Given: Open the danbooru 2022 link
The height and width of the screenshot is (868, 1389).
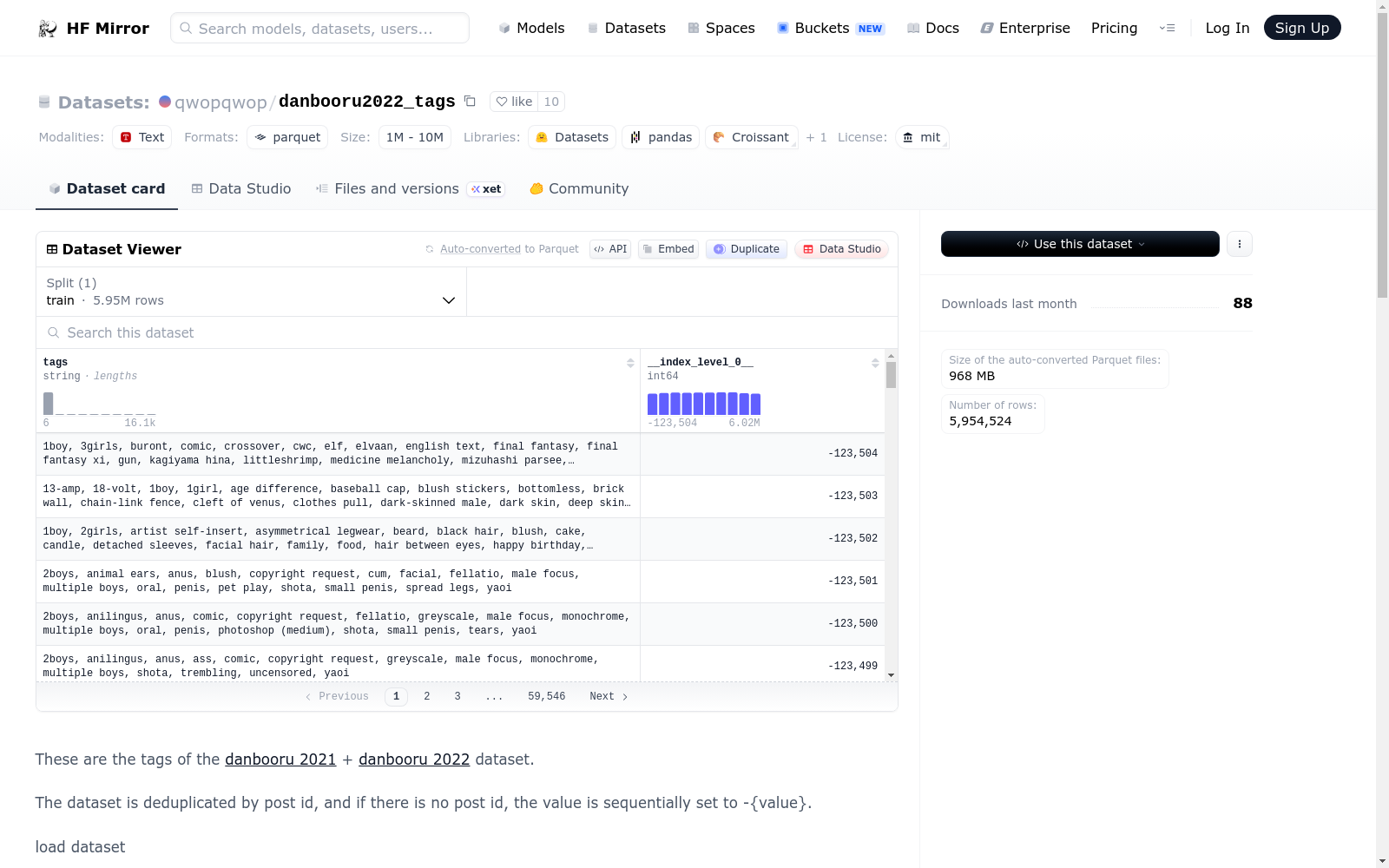Looking at the screenshot, I should click(x=414, y=759).
